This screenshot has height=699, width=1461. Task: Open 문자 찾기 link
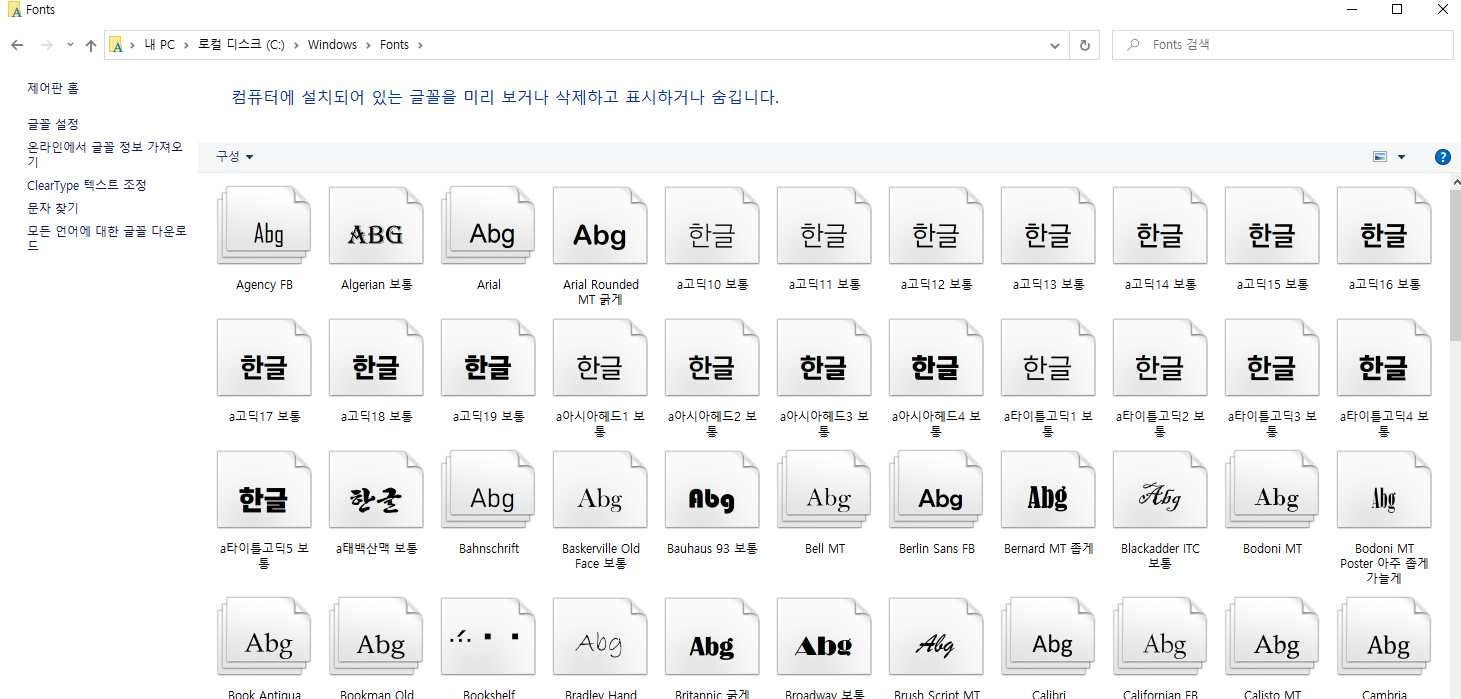pyautogui.click(x=53, y=208)
